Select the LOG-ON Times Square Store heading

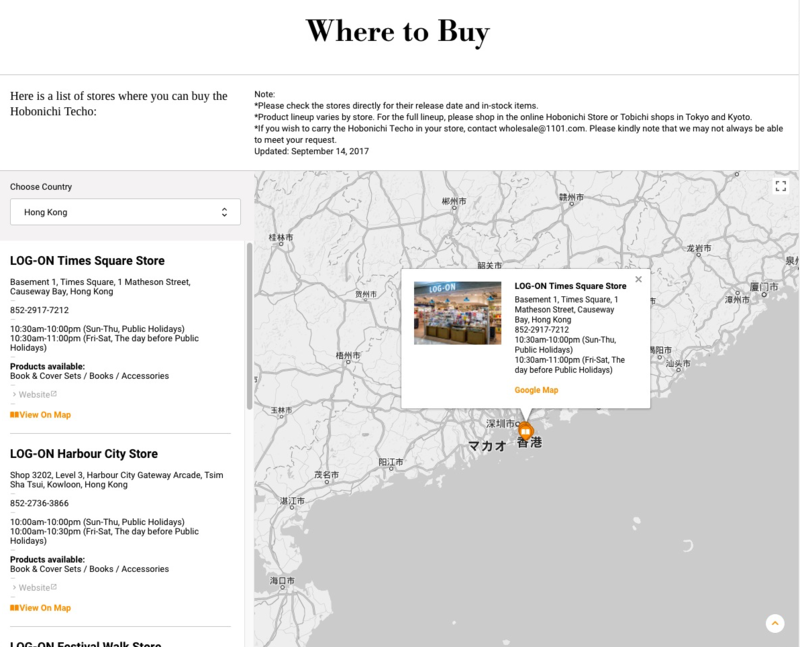(87, 261)
